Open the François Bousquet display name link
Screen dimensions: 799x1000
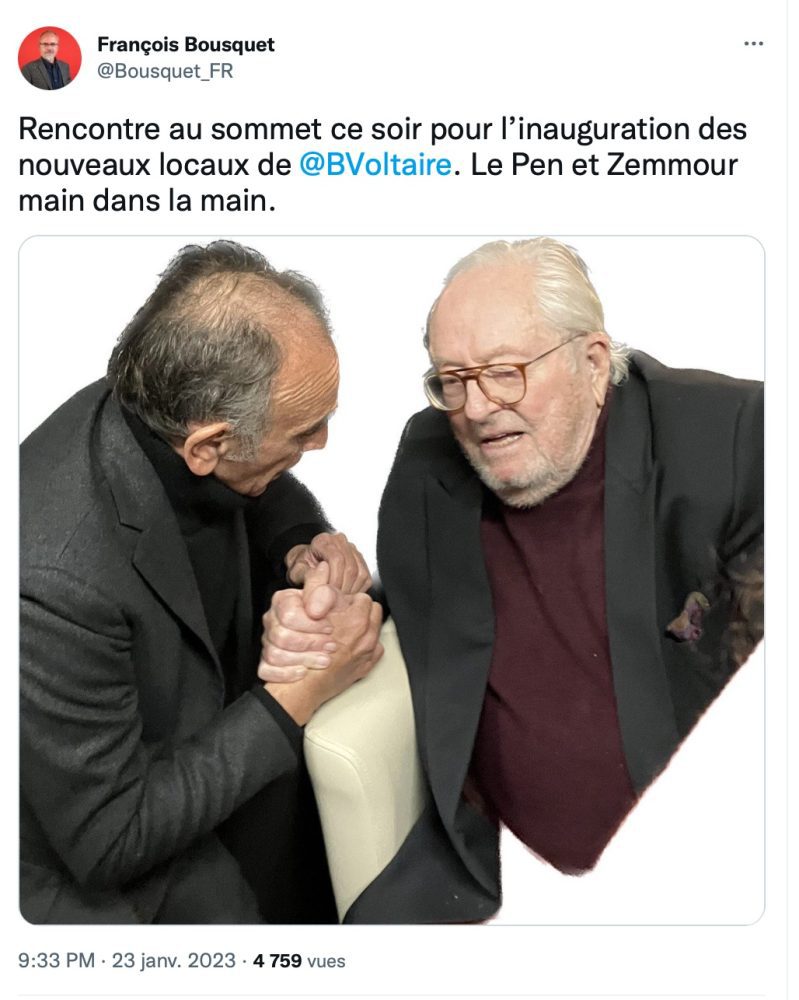click(186, 45)
